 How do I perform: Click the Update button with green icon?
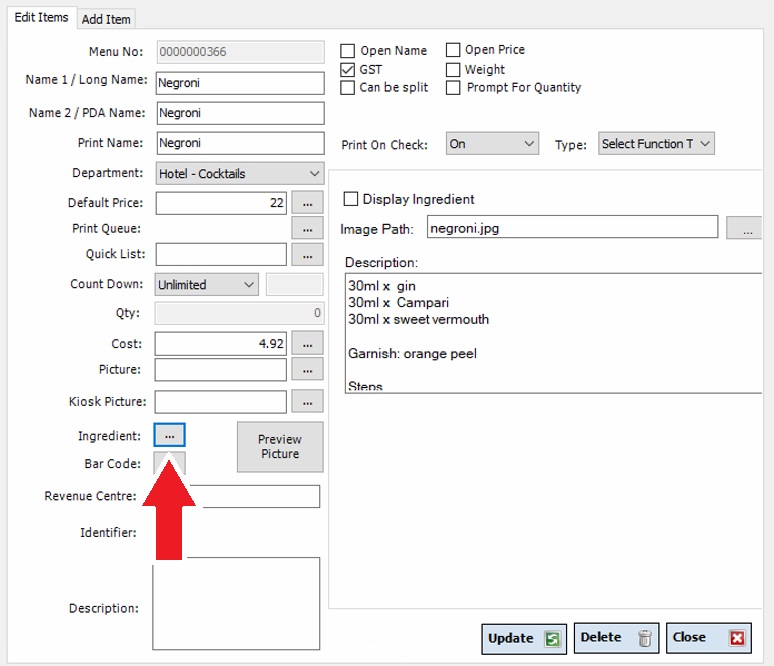(x=523, y=638)
